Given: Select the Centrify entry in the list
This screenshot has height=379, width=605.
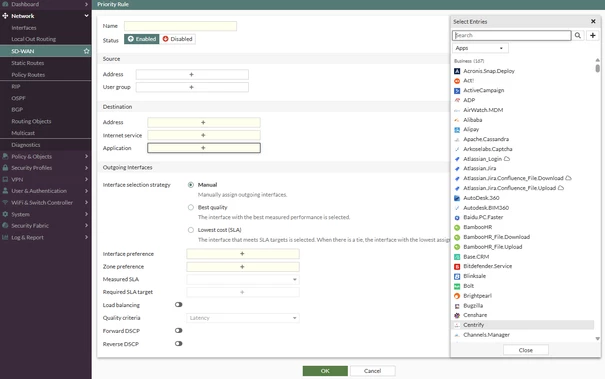Looking at the screenshot, I should [x=523, y=325].
